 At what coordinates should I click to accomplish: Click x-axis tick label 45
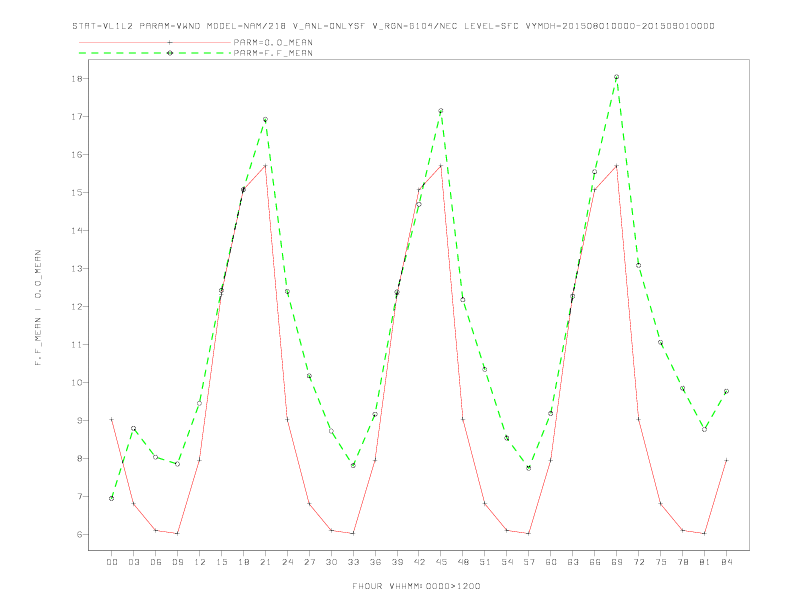(441, 562)
